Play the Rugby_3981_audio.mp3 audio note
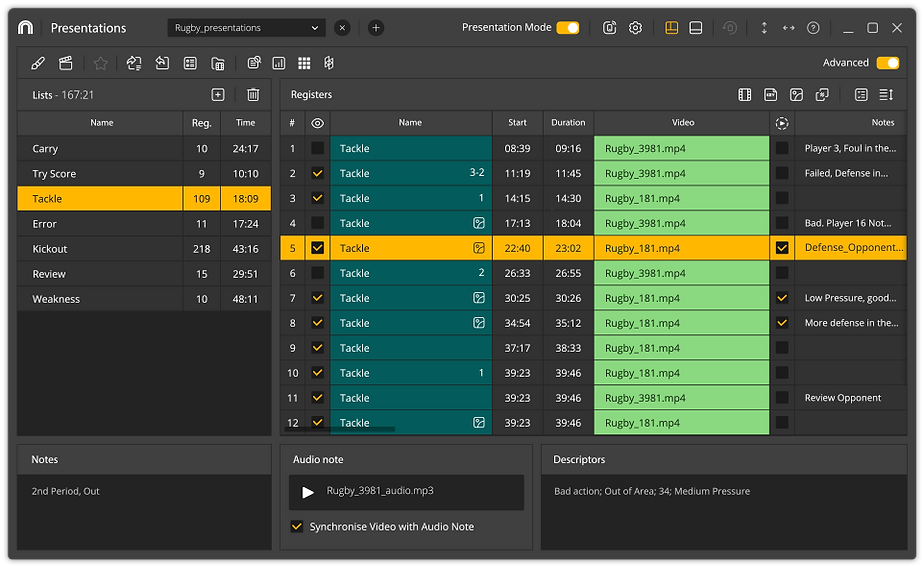The height and width of the screenshot is (566, 924). pos(308,492)
